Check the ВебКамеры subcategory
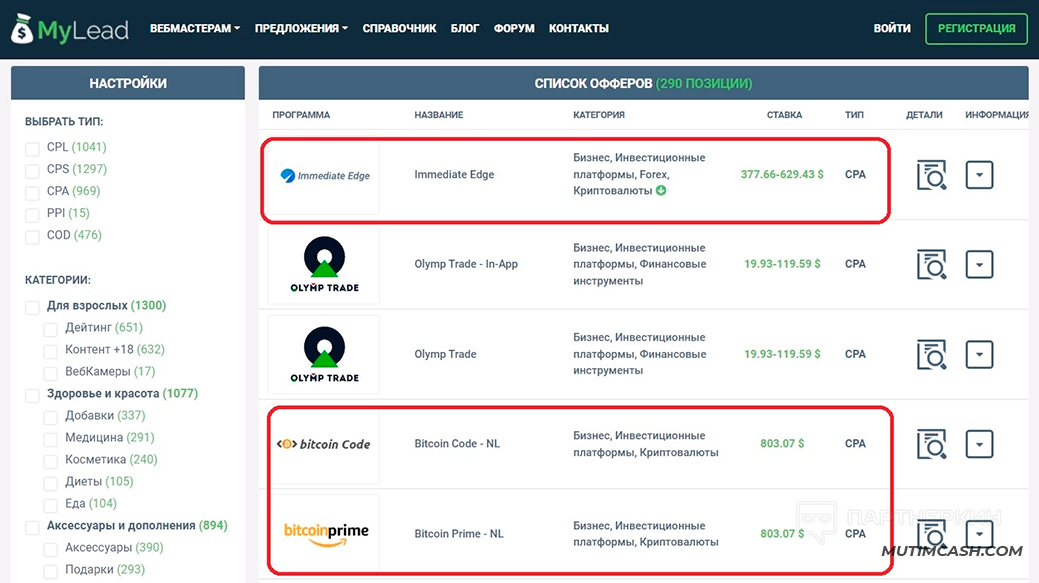This screenshot has height=583, width=1039. (50, 372)
